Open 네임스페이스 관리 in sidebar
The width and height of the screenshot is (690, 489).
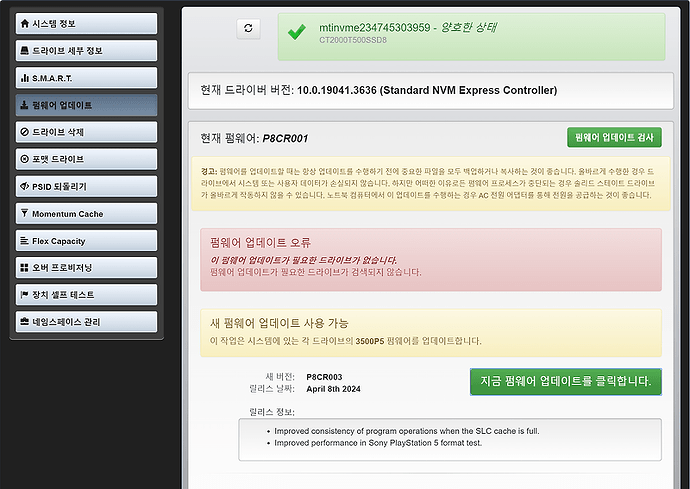coord(86,322)
